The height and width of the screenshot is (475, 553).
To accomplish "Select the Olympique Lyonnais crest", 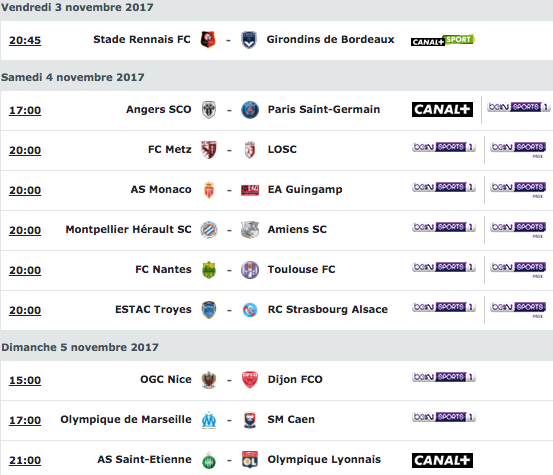I will coord(250,460).
